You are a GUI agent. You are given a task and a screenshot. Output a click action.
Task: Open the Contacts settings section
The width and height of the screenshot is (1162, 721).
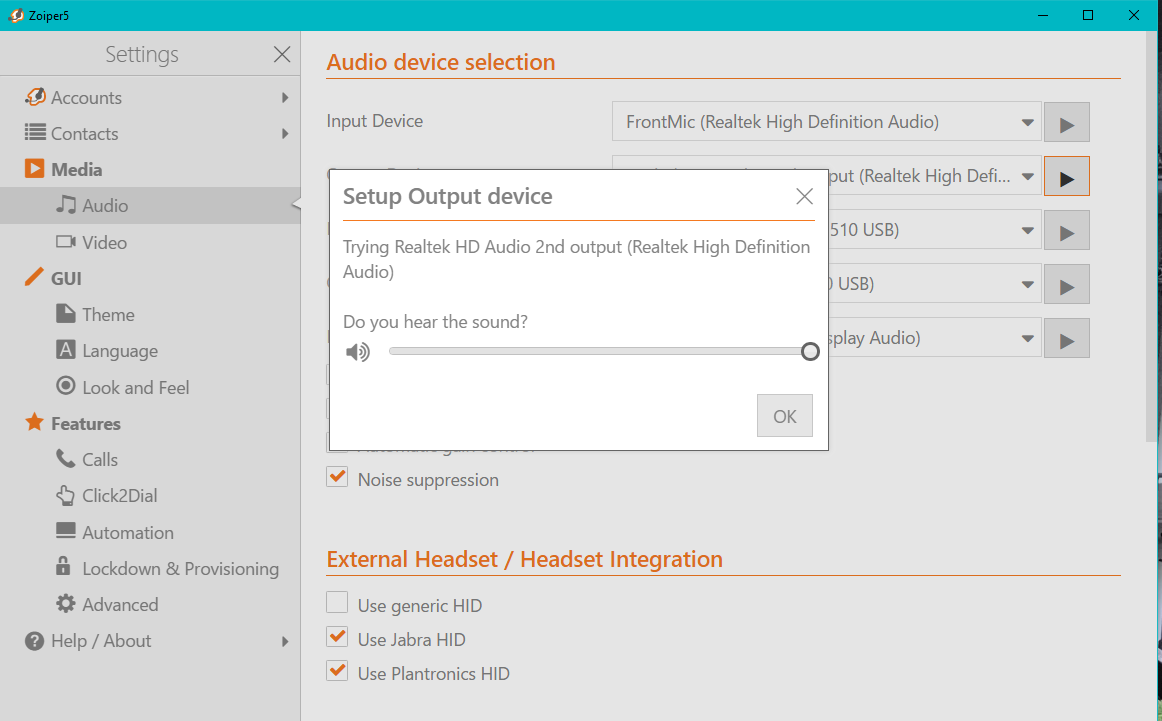(84, 134)
